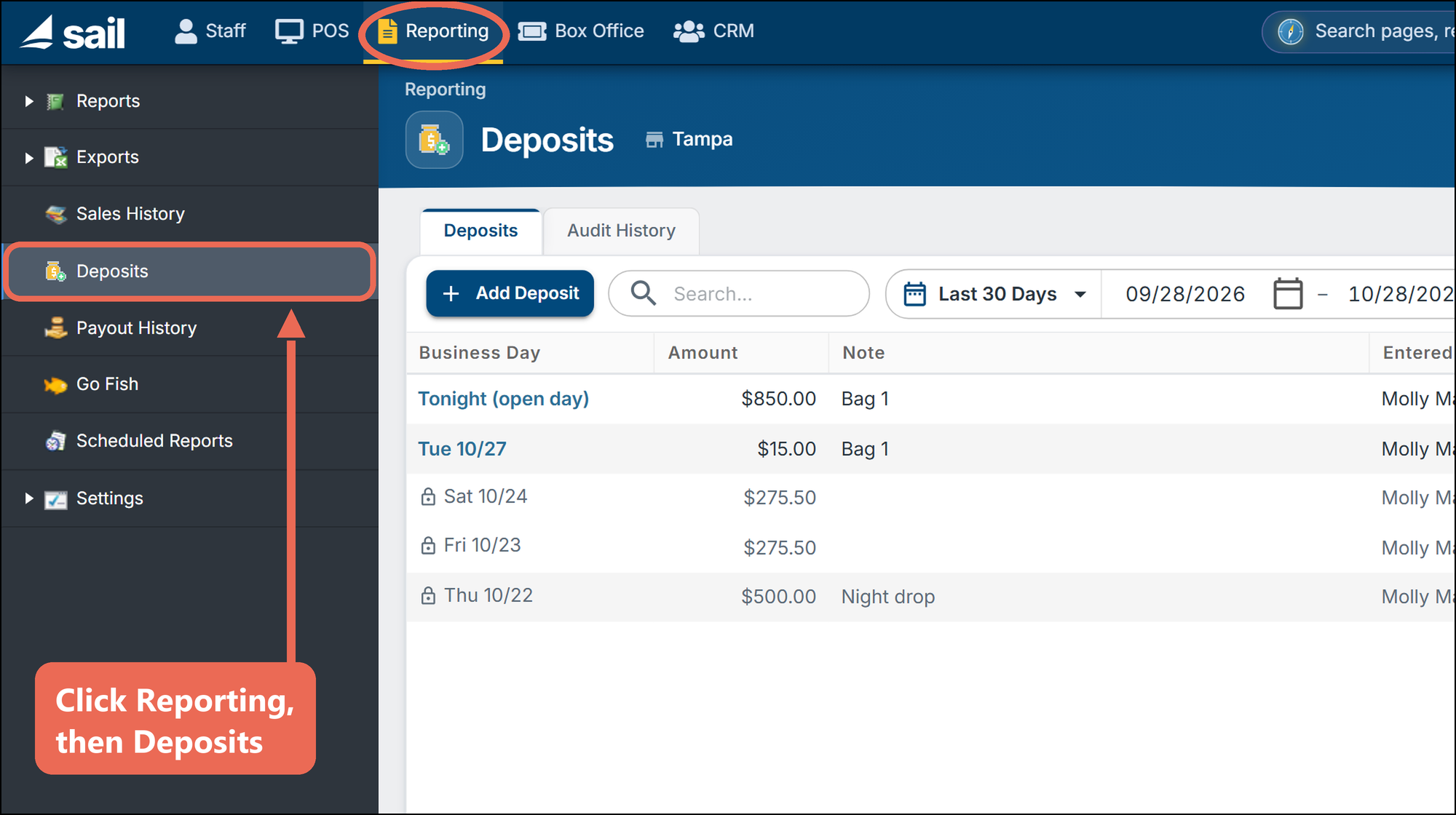Open the Box Office menu
This screenshot has height=815, width=1456.
(581, 31)
